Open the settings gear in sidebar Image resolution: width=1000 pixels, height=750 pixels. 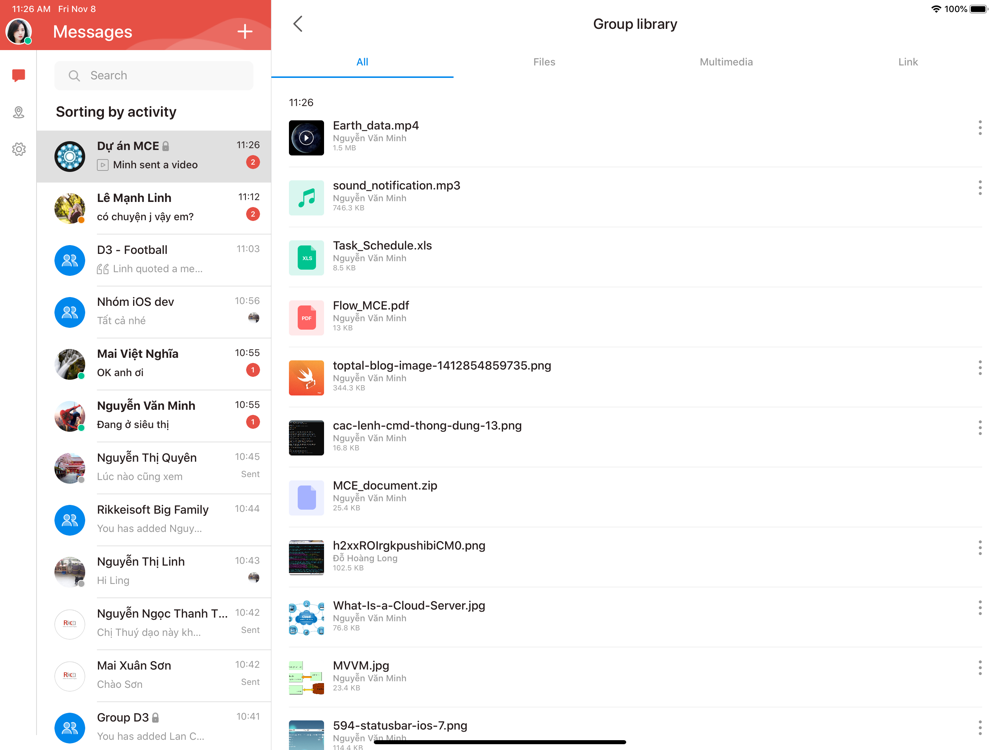[18, 149]
